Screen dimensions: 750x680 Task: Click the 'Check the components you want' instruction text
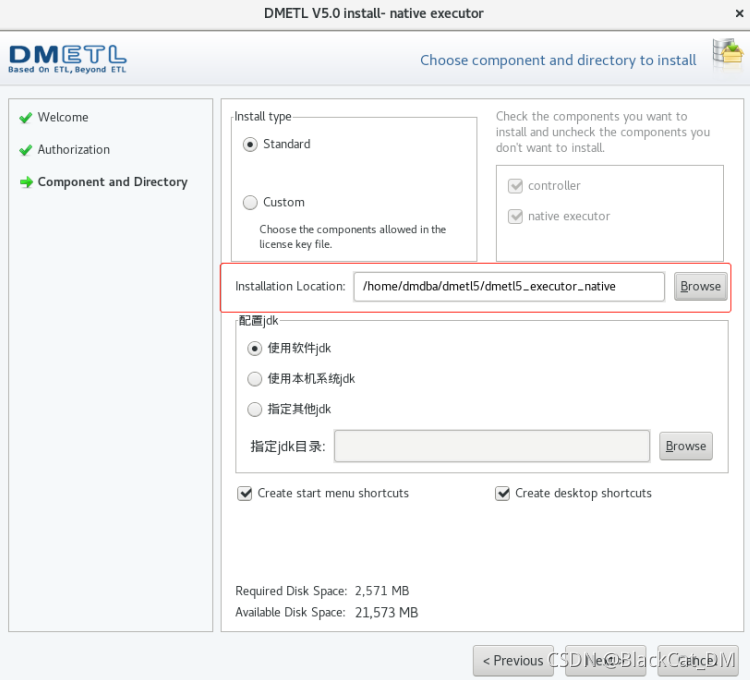(x=603, y=132)
